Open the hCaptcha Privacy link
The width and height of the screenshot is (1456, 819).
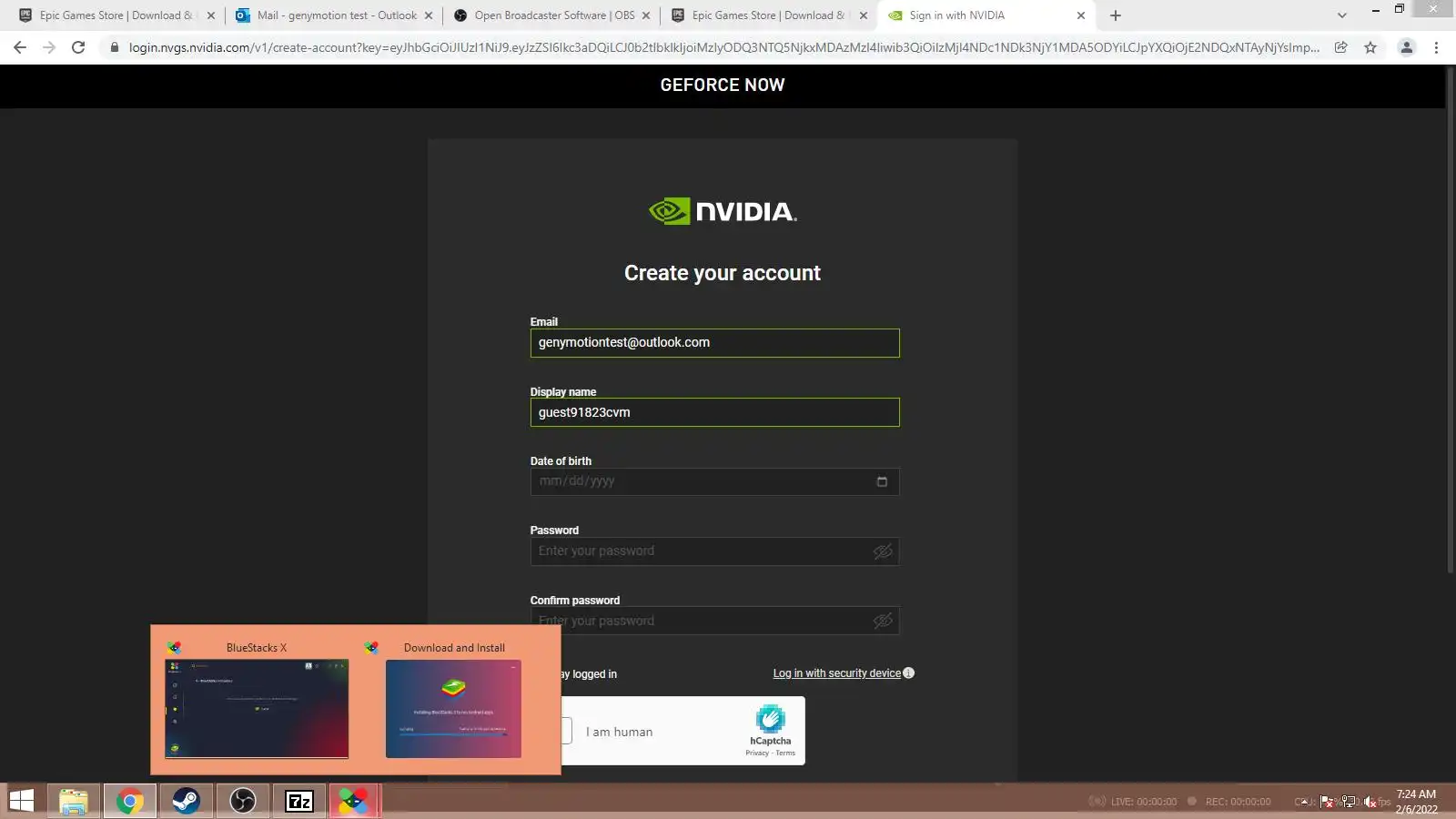point(757,753)
